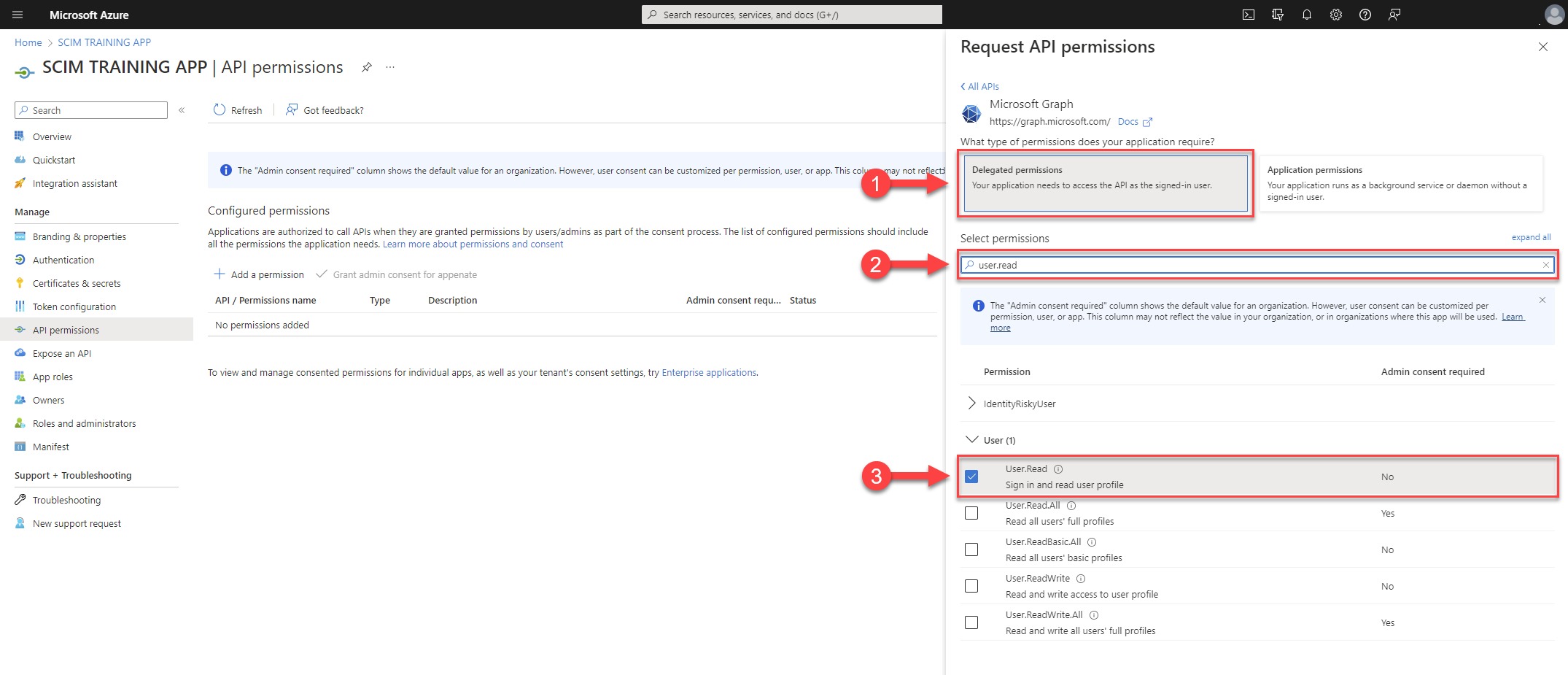Open Owners menu item
The height and width of the screenshot is (675, 1568).
48,400
